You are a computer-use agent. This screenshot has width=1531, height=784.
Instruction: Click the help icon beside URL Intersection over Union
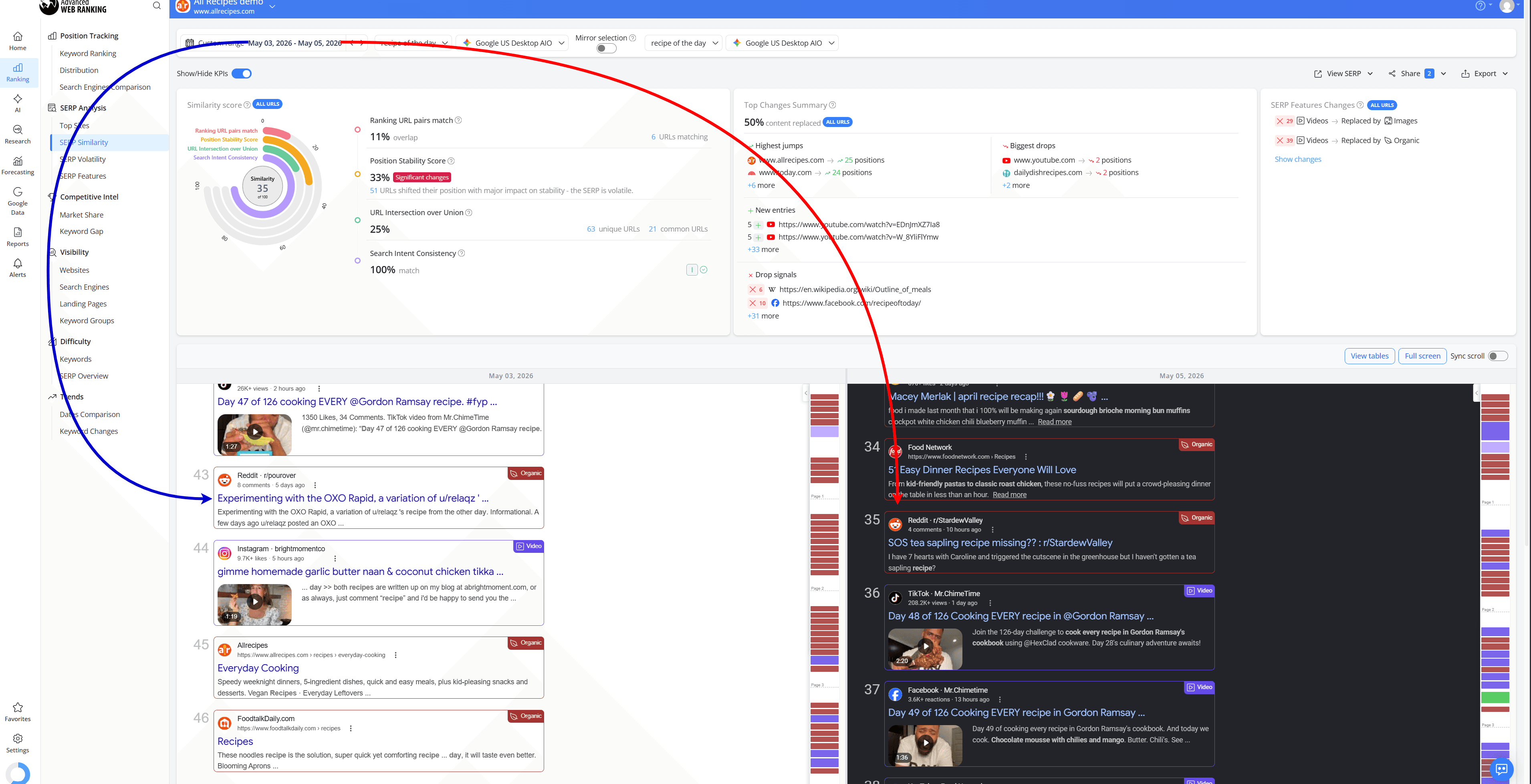click(x=469, y=212)
